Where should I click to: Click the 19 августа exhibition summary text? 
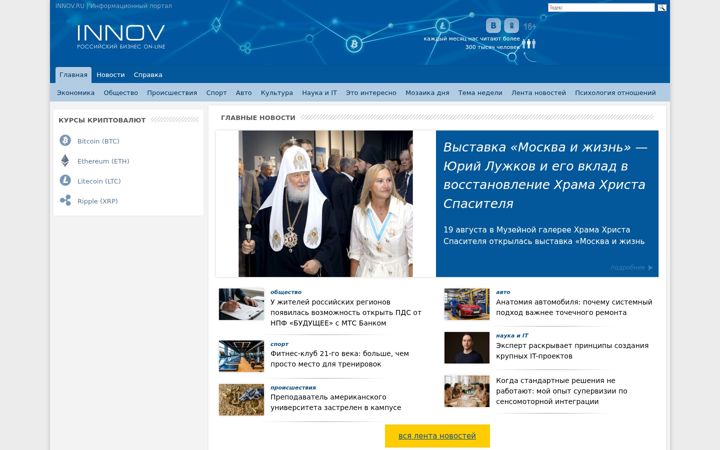[x=544, y=235]
